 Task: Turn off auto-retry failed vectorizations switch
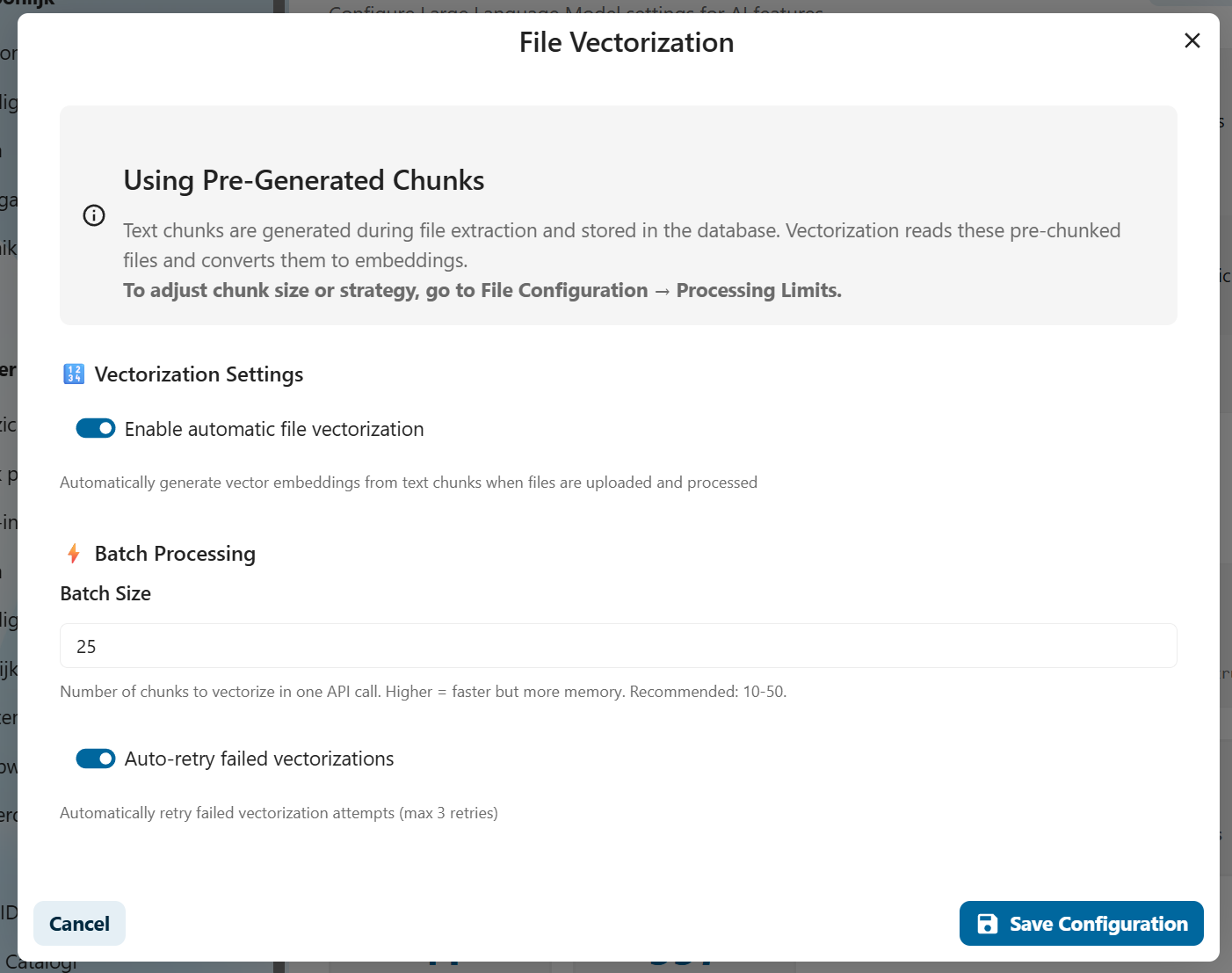tap(96, 759)
